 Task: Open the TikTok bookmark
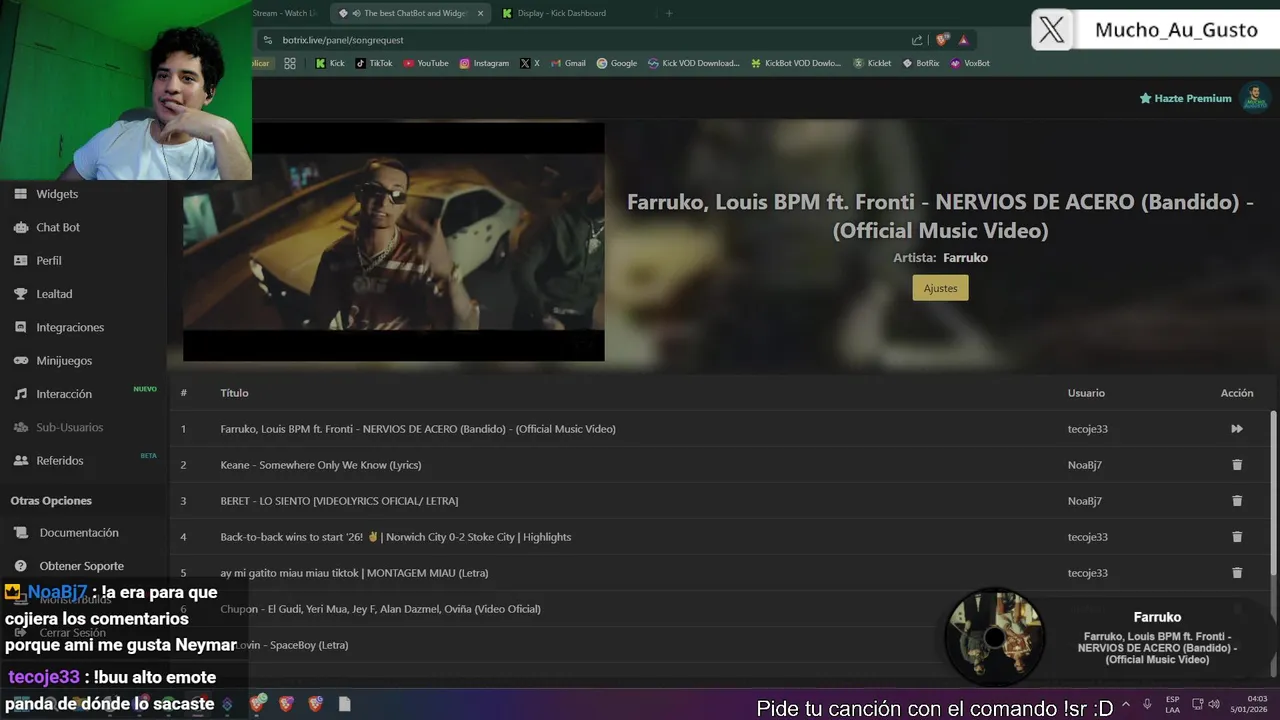(x=374, y=63)
